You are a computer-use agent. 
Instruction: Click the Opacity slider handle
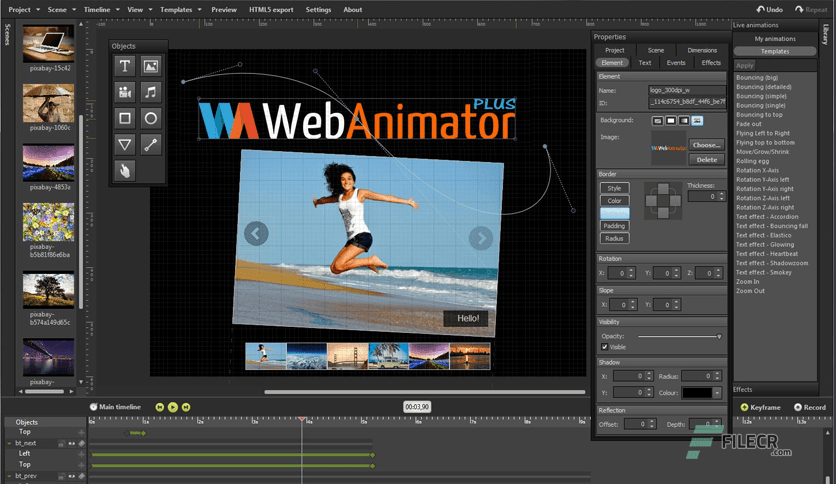719,336
